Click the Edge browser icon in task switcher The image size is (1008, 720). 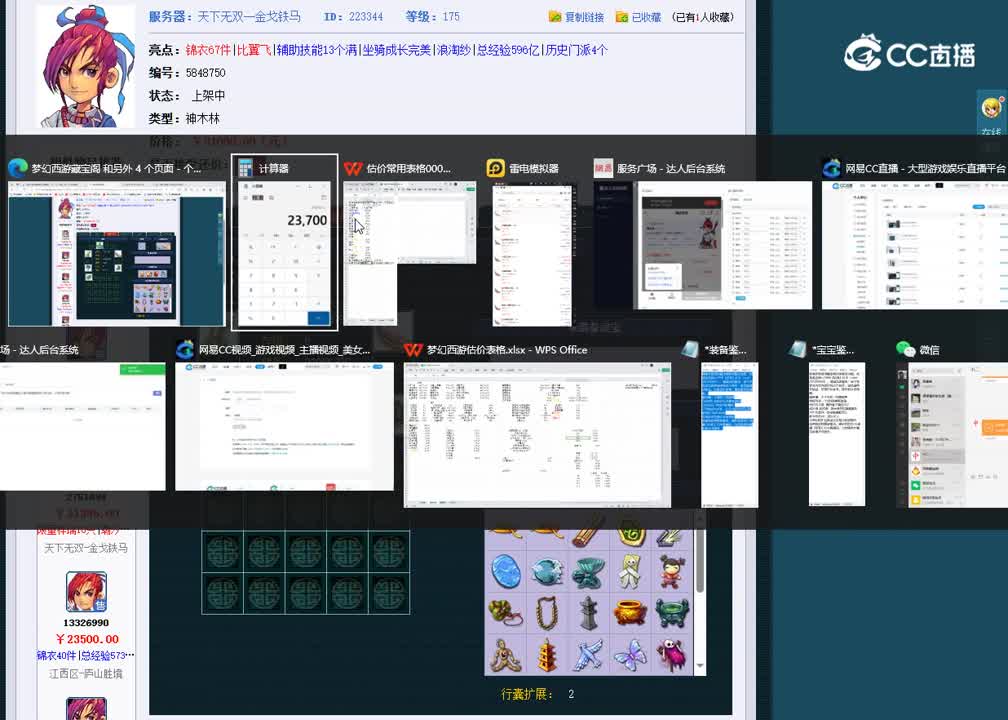17,168
